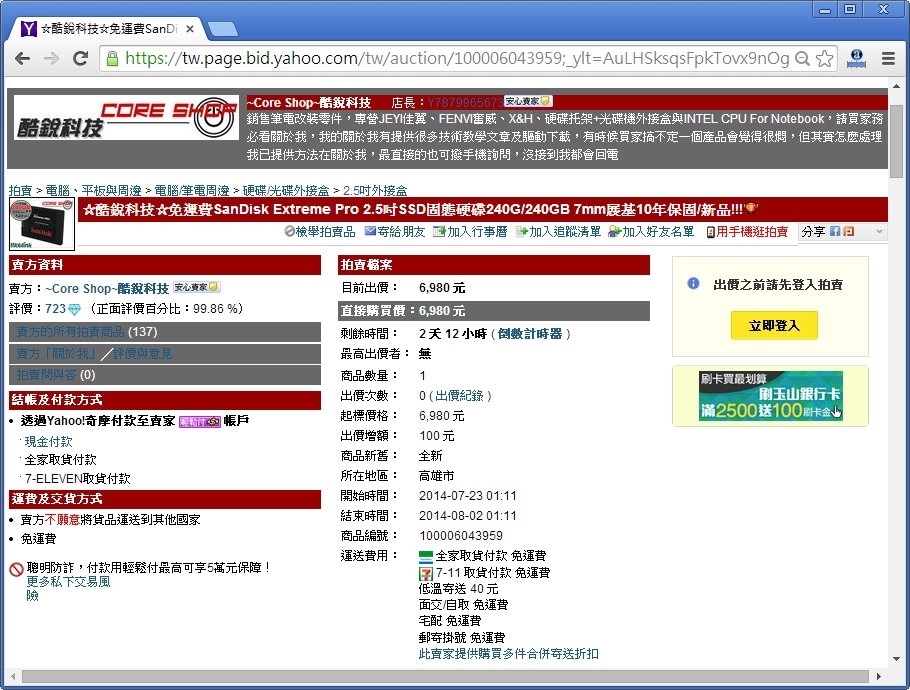Open 更多私下交易風險 link

coord(68,588)
